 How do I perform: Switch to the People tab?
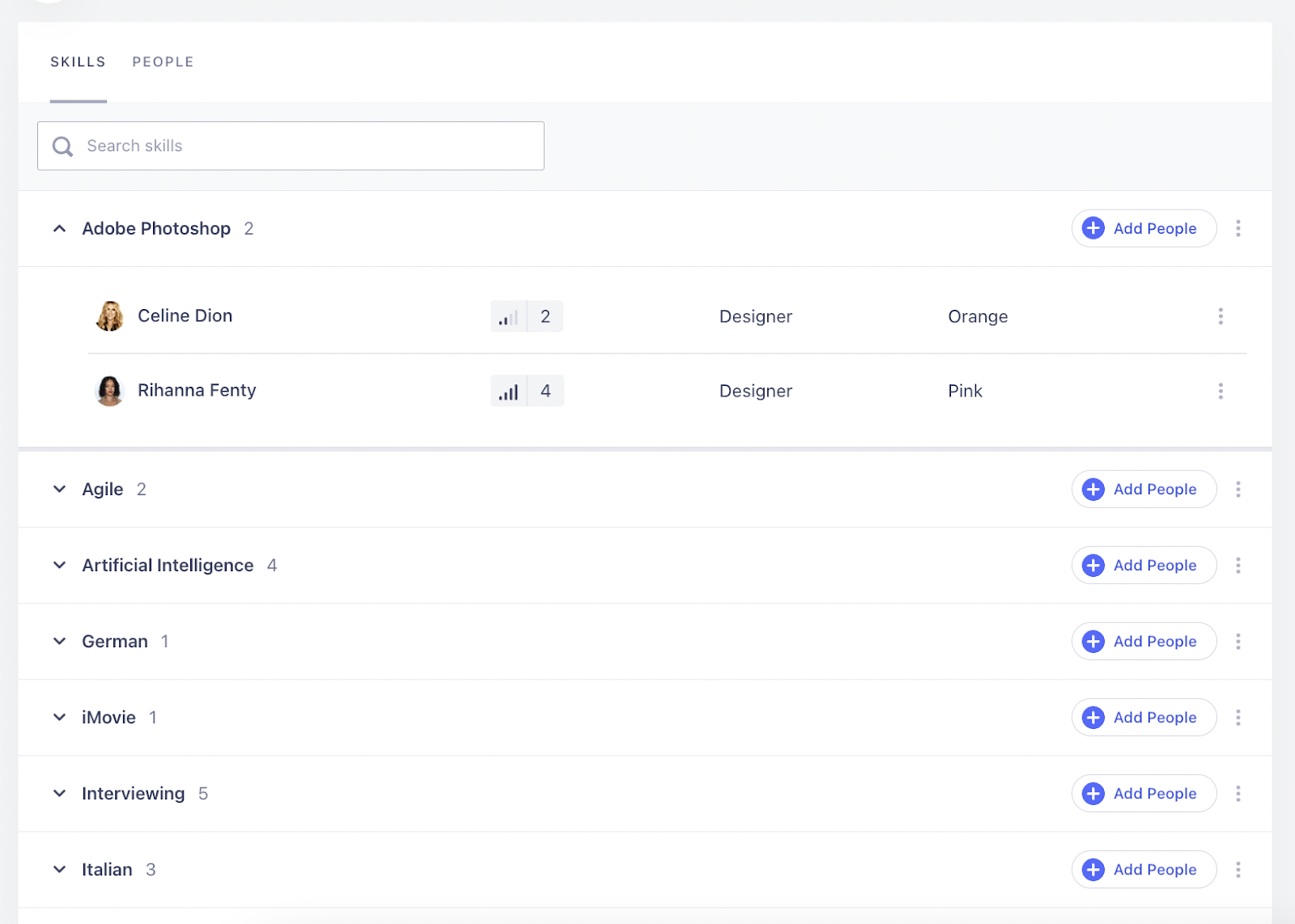163,62
